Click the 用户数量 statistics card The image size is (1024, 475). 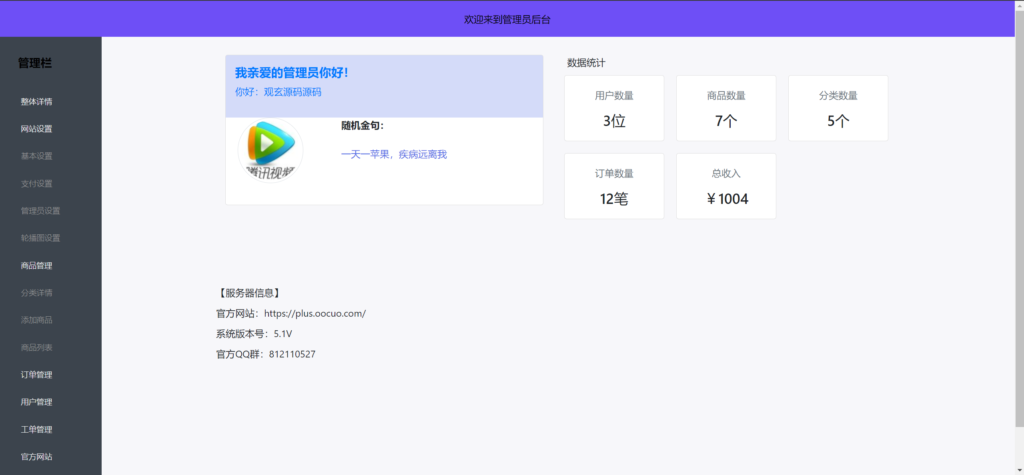pyautogui.click(x=614, y=108)
